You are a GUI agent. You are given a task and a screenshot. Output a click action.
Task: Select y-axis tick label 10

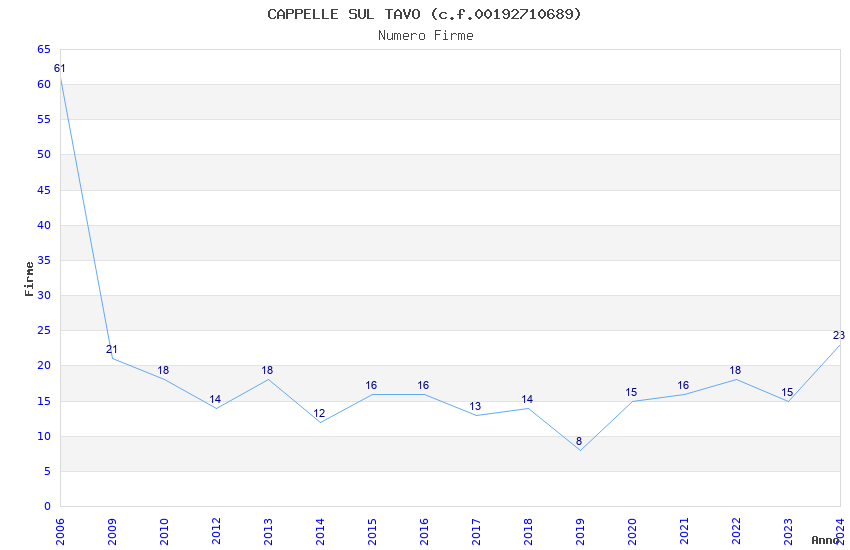coord(44,436)
